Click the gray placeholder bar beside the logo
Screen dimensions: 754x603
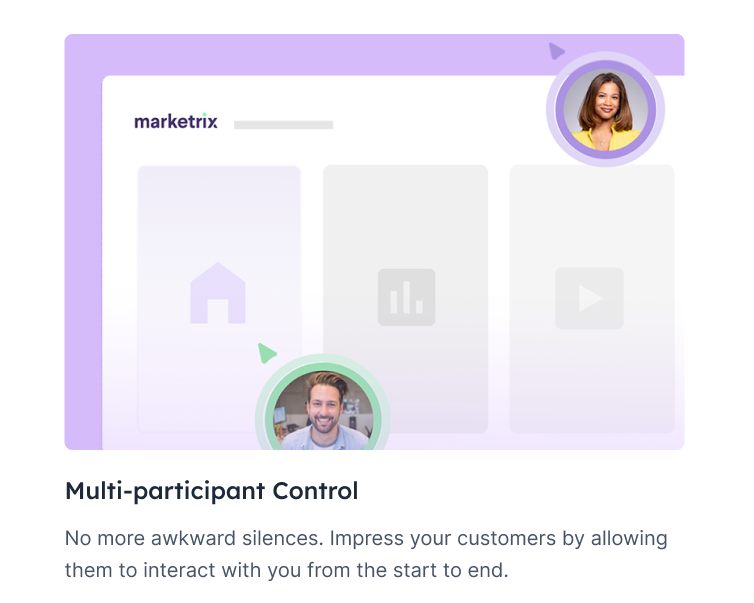click(x=283, y=125)
